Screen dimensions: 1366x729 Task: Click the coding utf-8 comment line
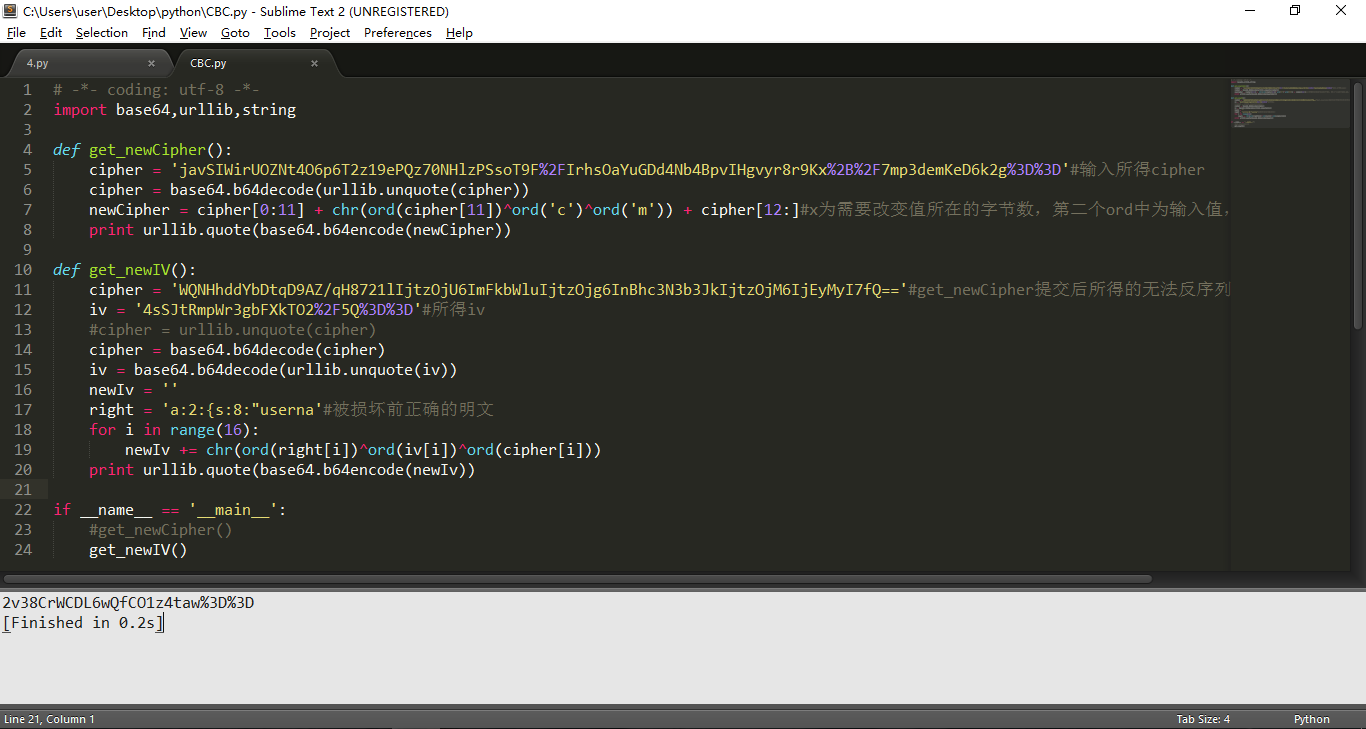point(157,90)
